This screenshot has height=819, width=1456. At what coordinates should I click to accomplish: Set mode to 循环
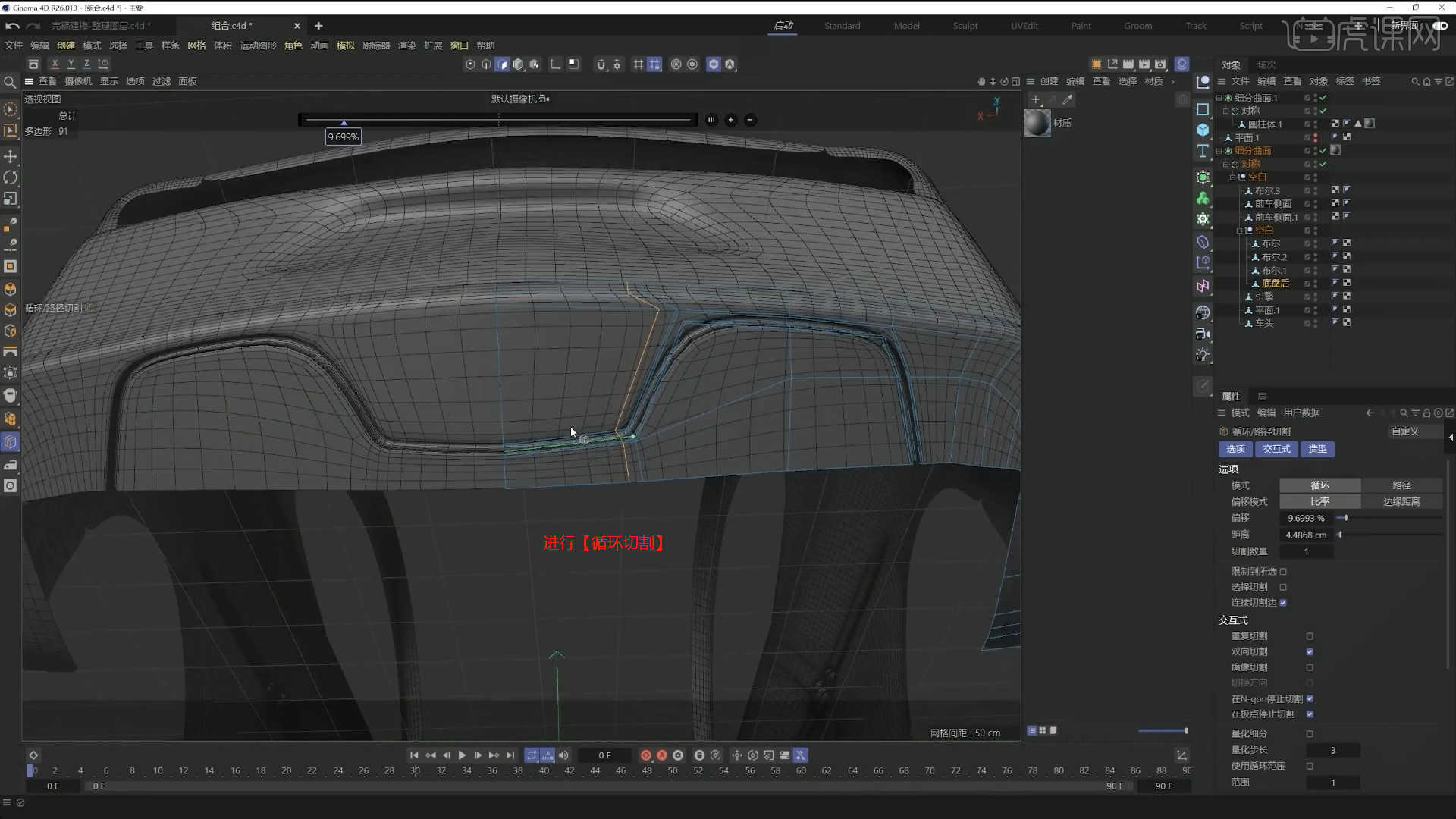(1319, 485)
